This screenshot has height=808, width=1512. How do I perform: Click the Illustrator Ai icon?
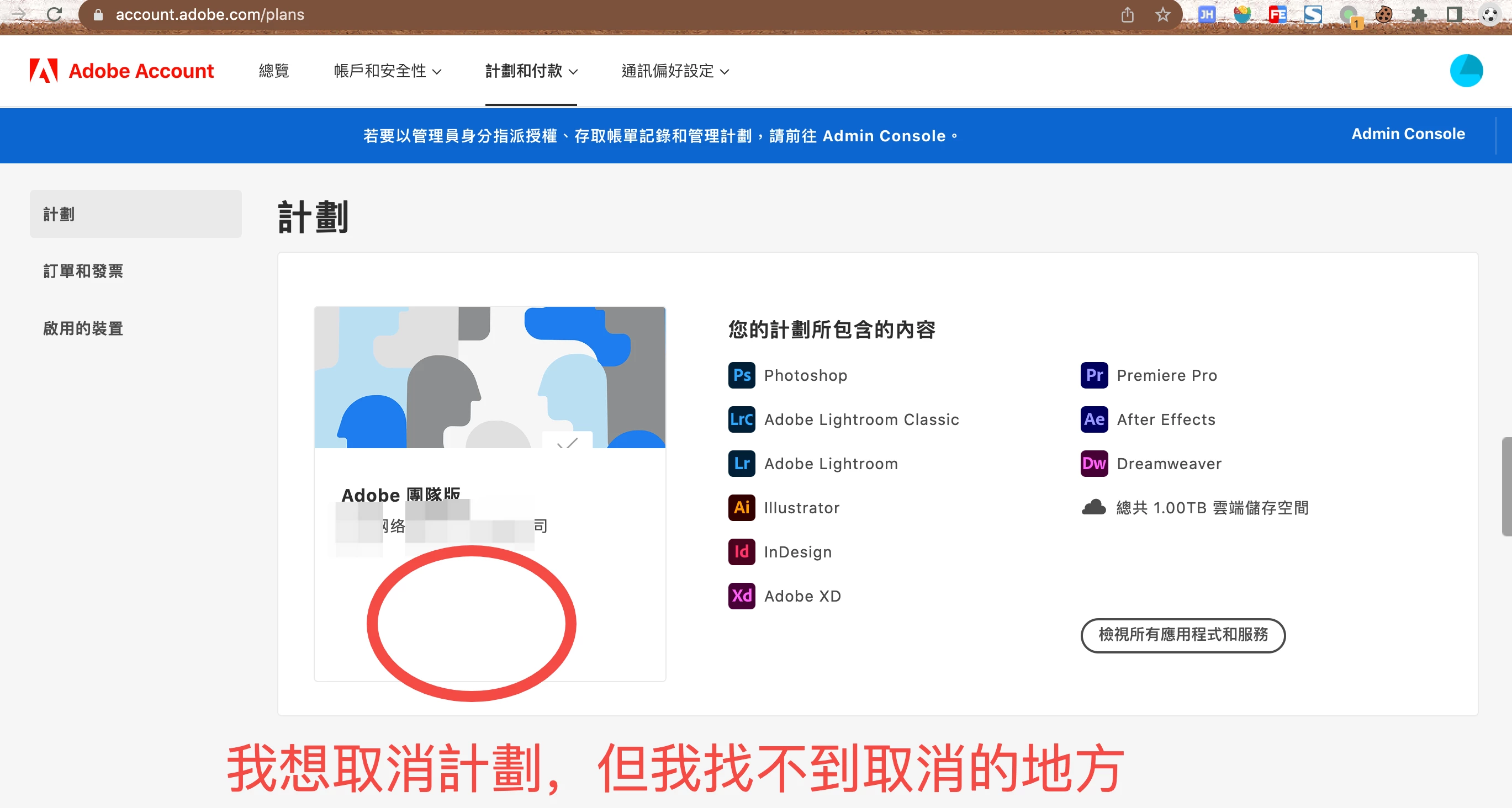coord(741,508)
